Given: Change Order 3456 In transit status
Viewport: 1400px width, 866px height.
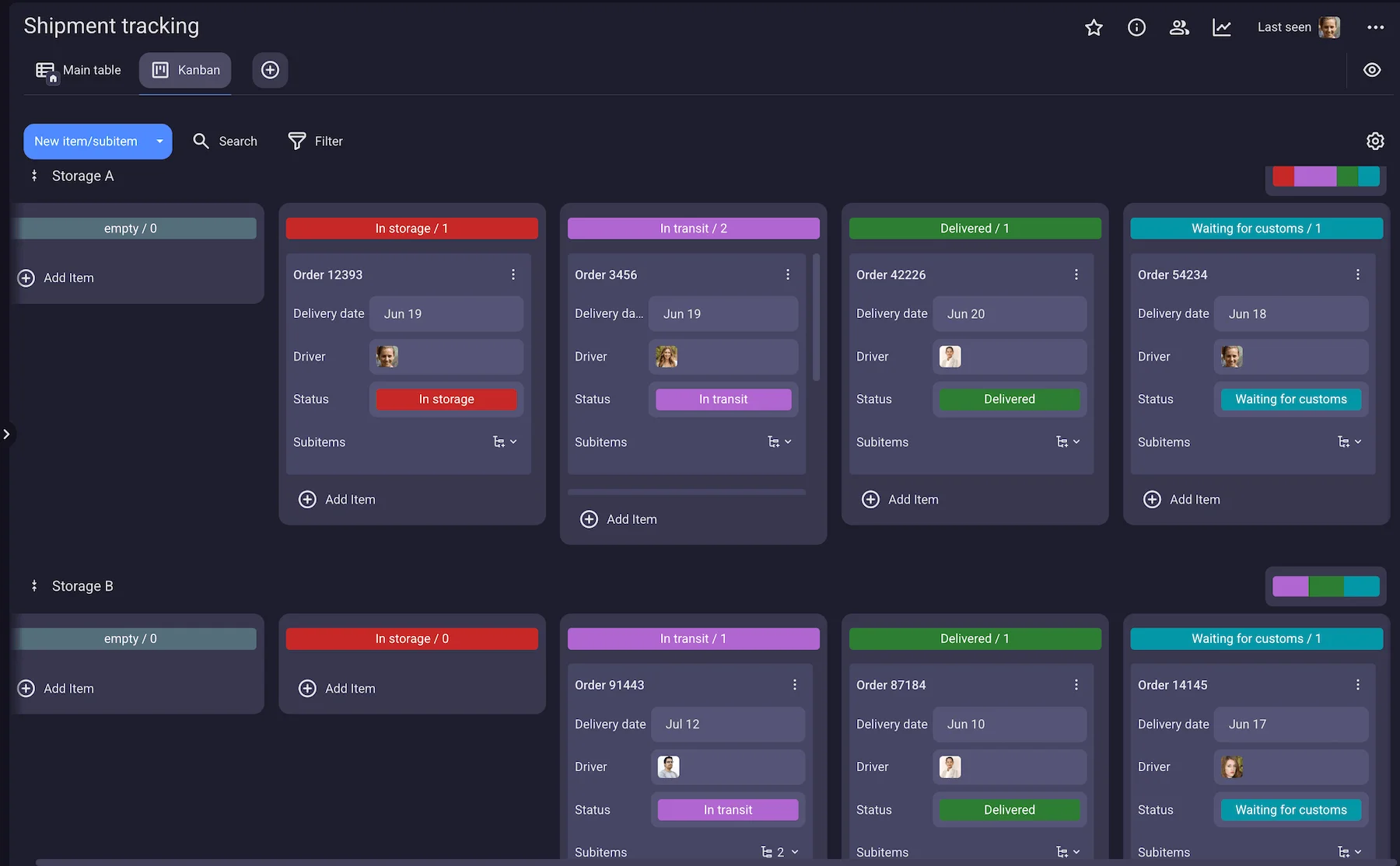Looking at the screenshot, I should click(x=723, y=400).
